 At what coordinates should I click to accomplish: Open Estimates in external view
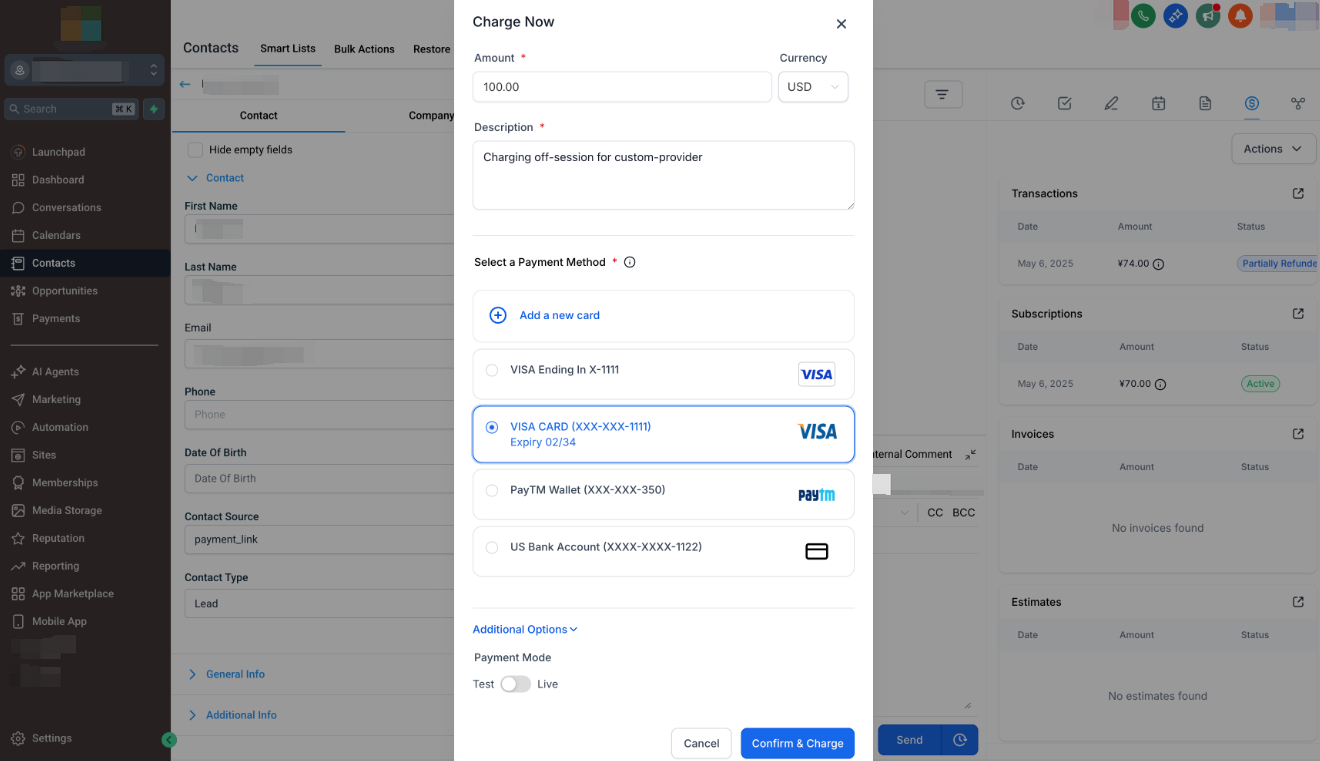pyautogui.click(x=1298, y=602)
